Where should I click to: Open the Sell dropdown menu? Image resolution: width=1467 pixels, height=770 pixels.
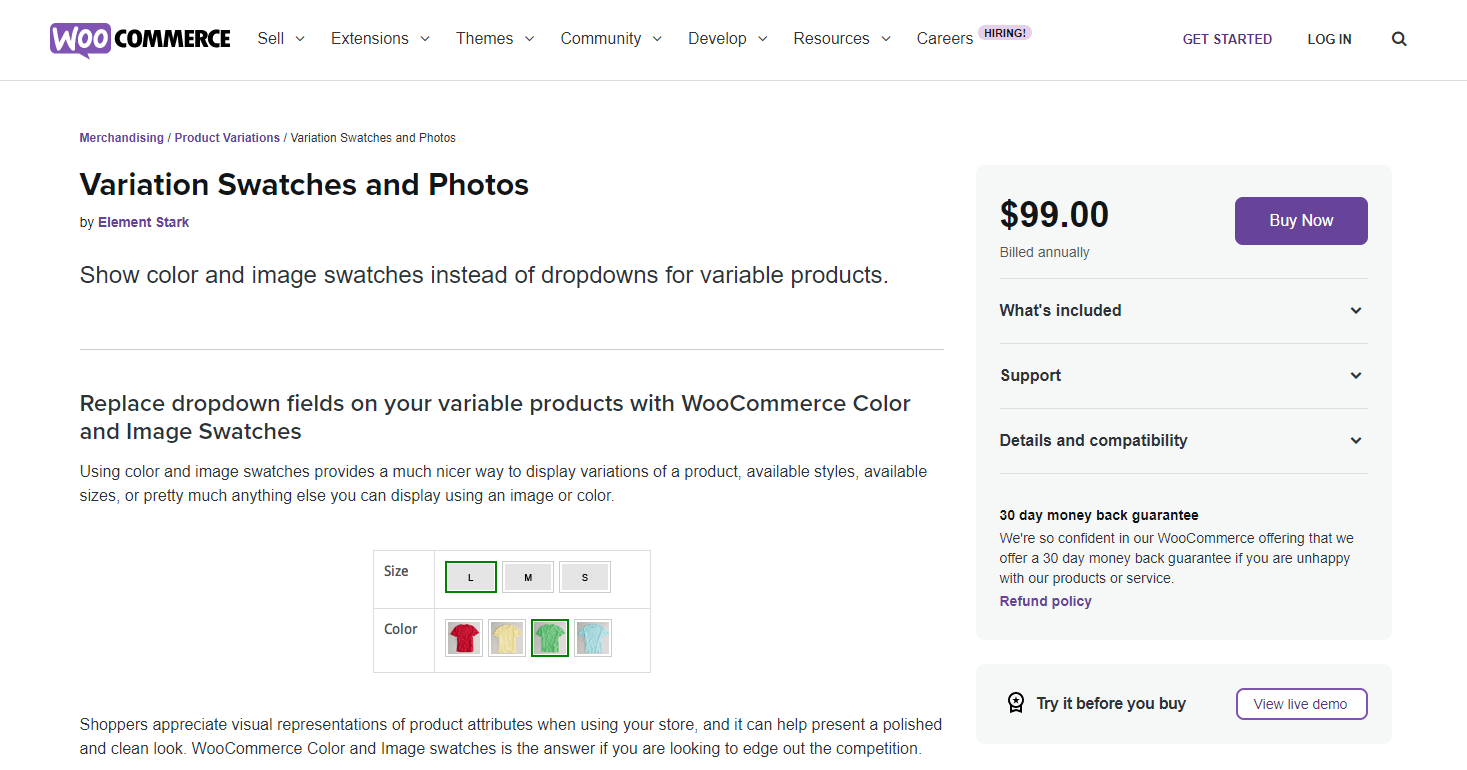point(281,39)
